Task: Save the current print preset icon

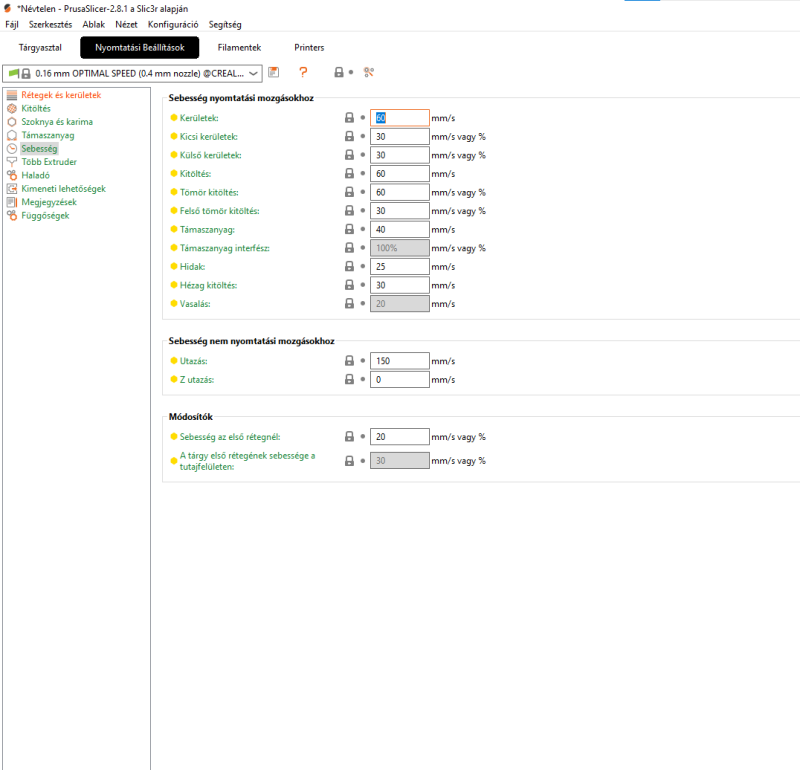Action: (274, 72)
